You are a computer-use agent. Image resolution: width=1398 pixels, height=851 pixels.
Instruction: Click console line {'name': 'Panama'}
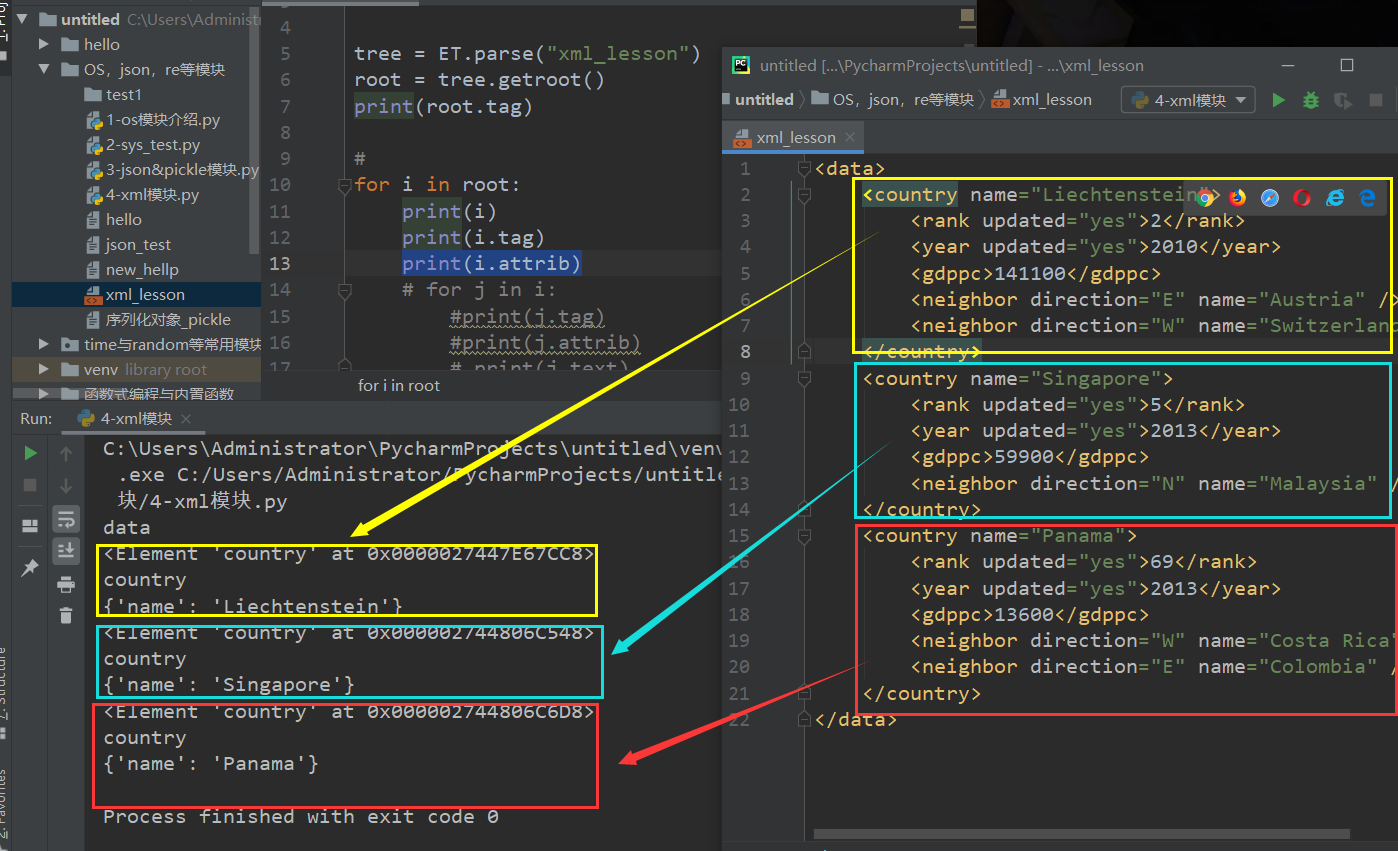pyautogui.click(x=211, y=764)
